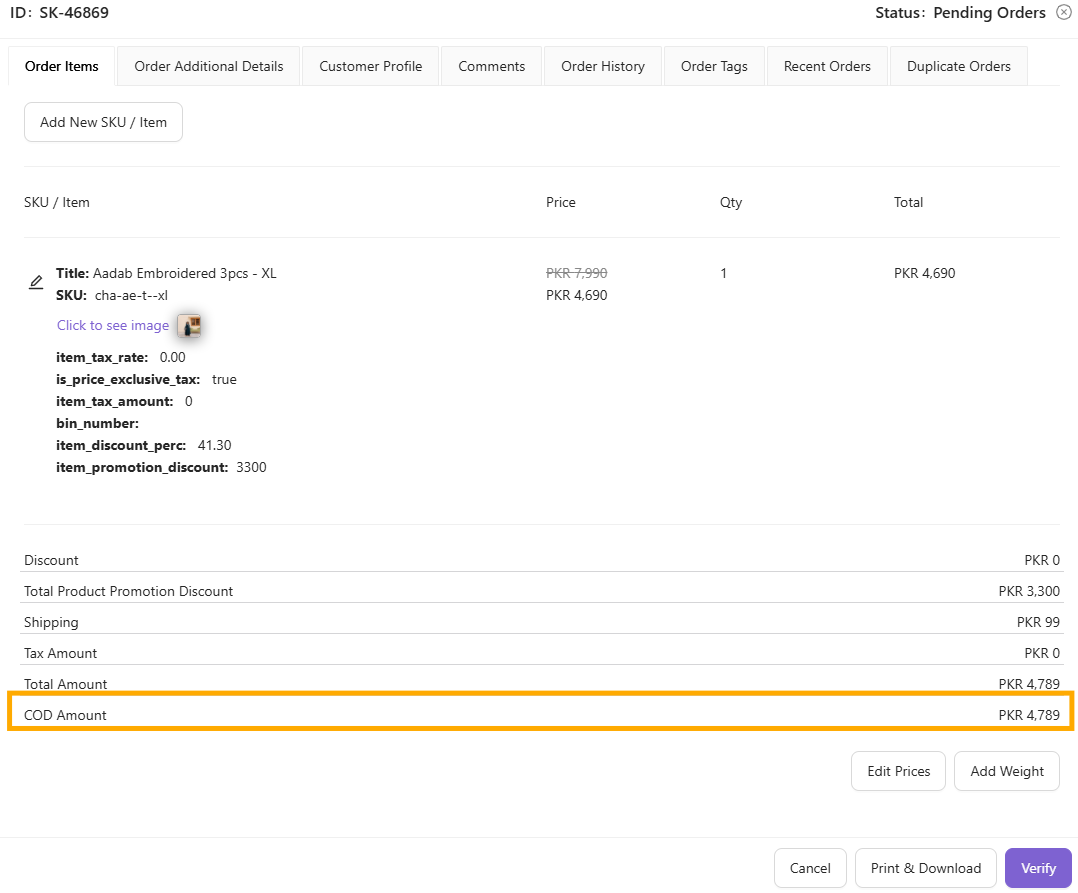View the Order History tab

[x=603, y=67]
